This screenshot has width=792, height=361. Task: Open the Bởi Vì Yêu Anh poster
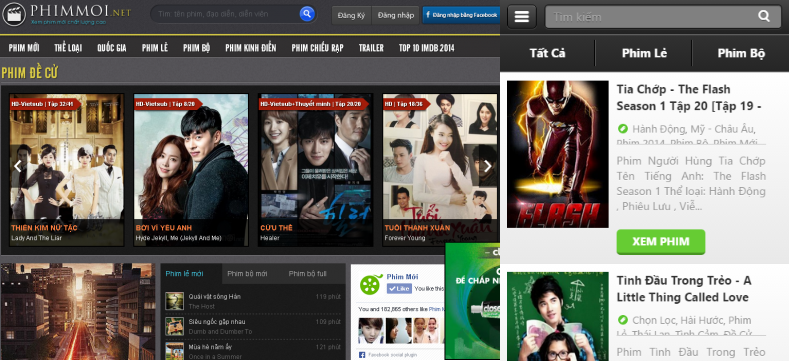191,170
